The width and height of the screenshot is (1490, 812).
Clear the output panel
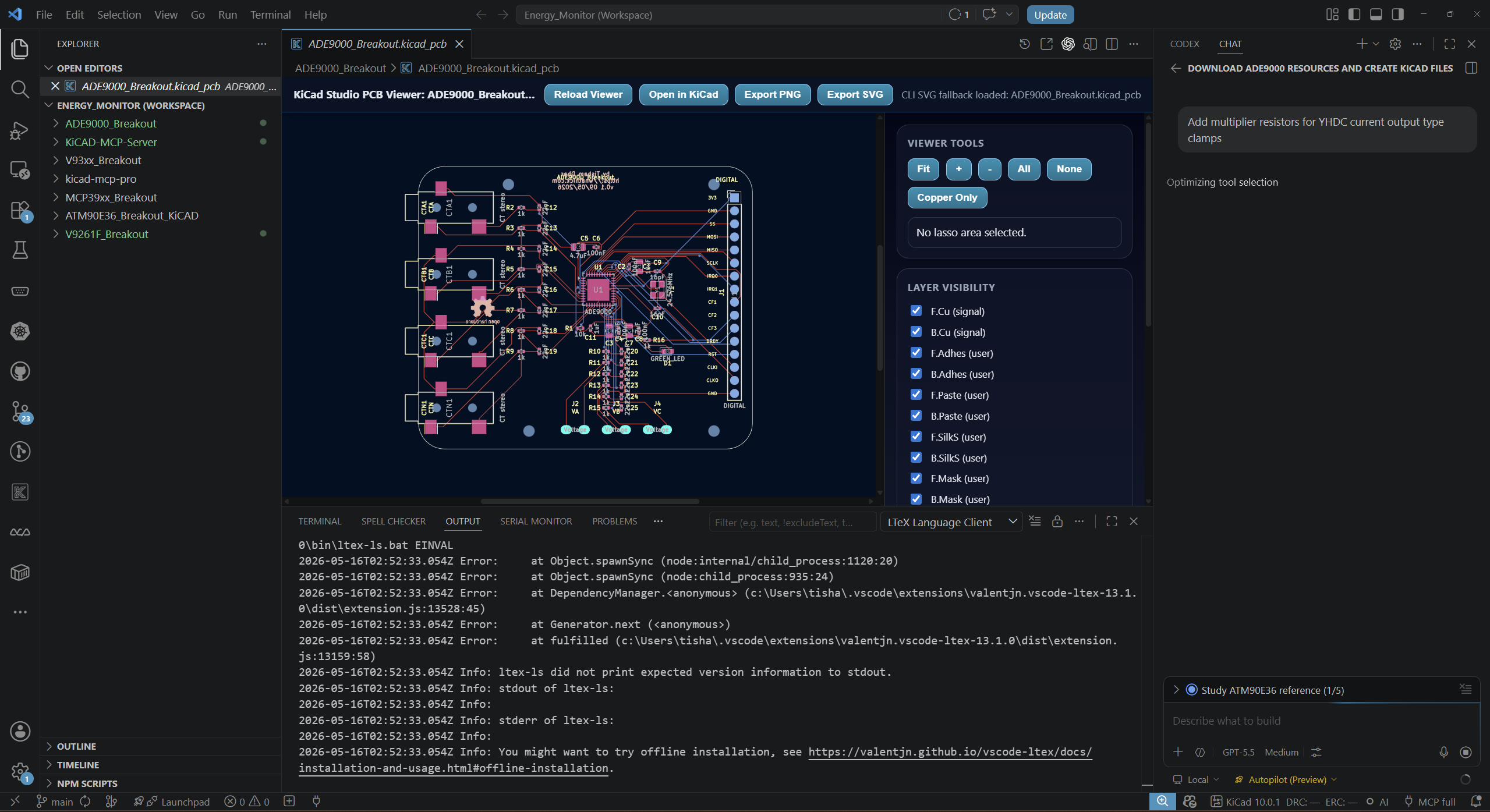pos(1035,522)
